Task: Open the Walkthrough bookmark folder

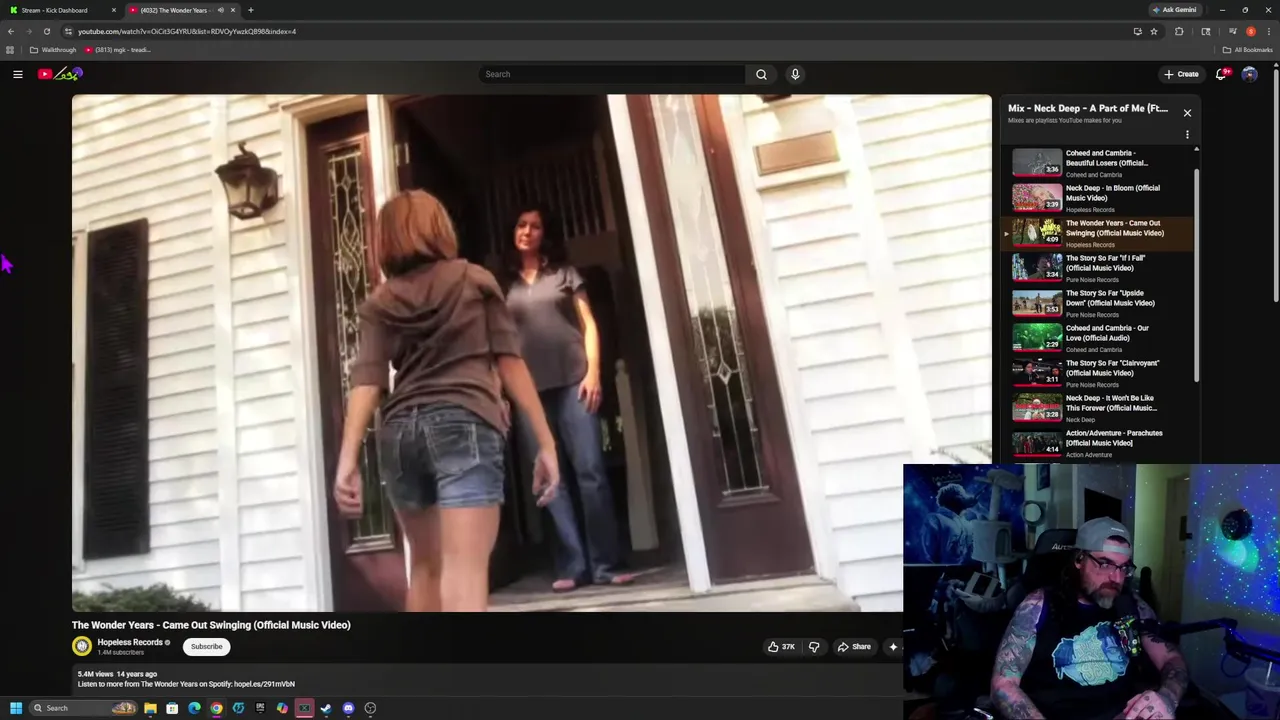Action: tap(53, 50)
